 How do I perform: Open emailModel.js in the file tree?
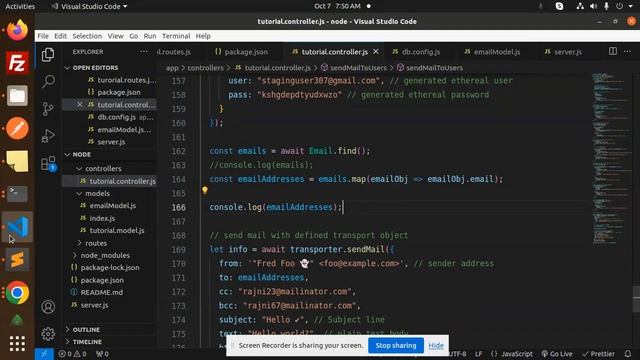[x=113, y=206]
